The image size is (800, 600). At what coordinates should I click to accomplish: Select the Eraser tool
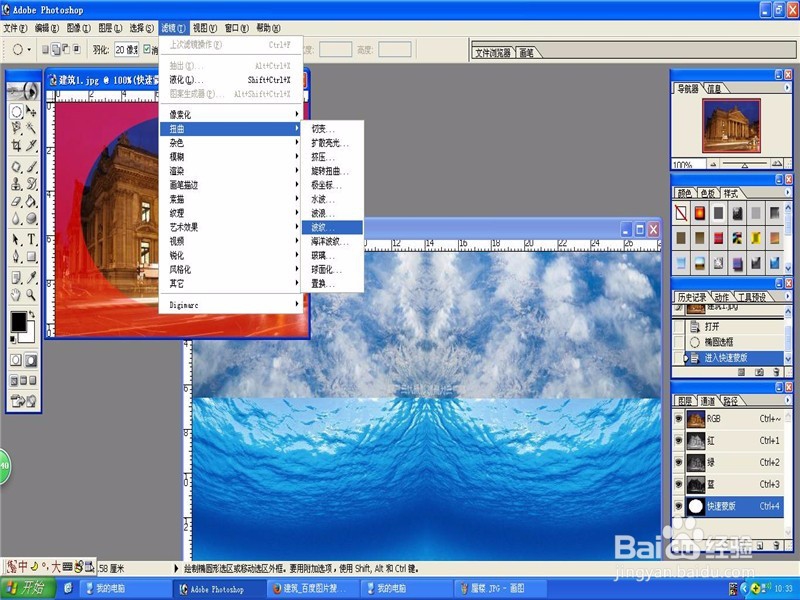[x=16, y=201]
